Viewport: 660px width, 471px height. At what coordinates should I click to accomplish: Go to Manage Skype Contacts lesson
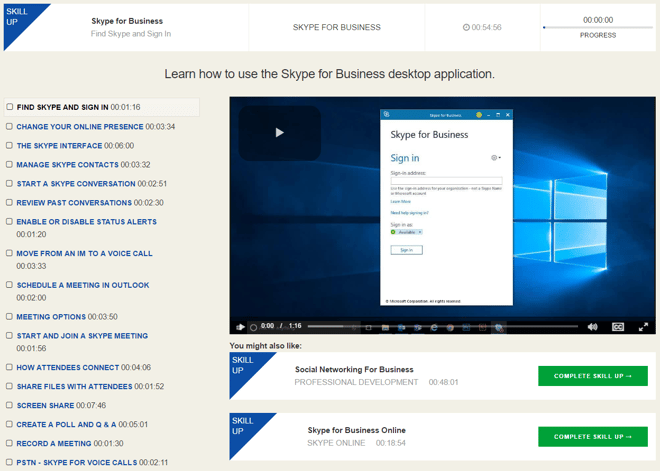[67, 165]
